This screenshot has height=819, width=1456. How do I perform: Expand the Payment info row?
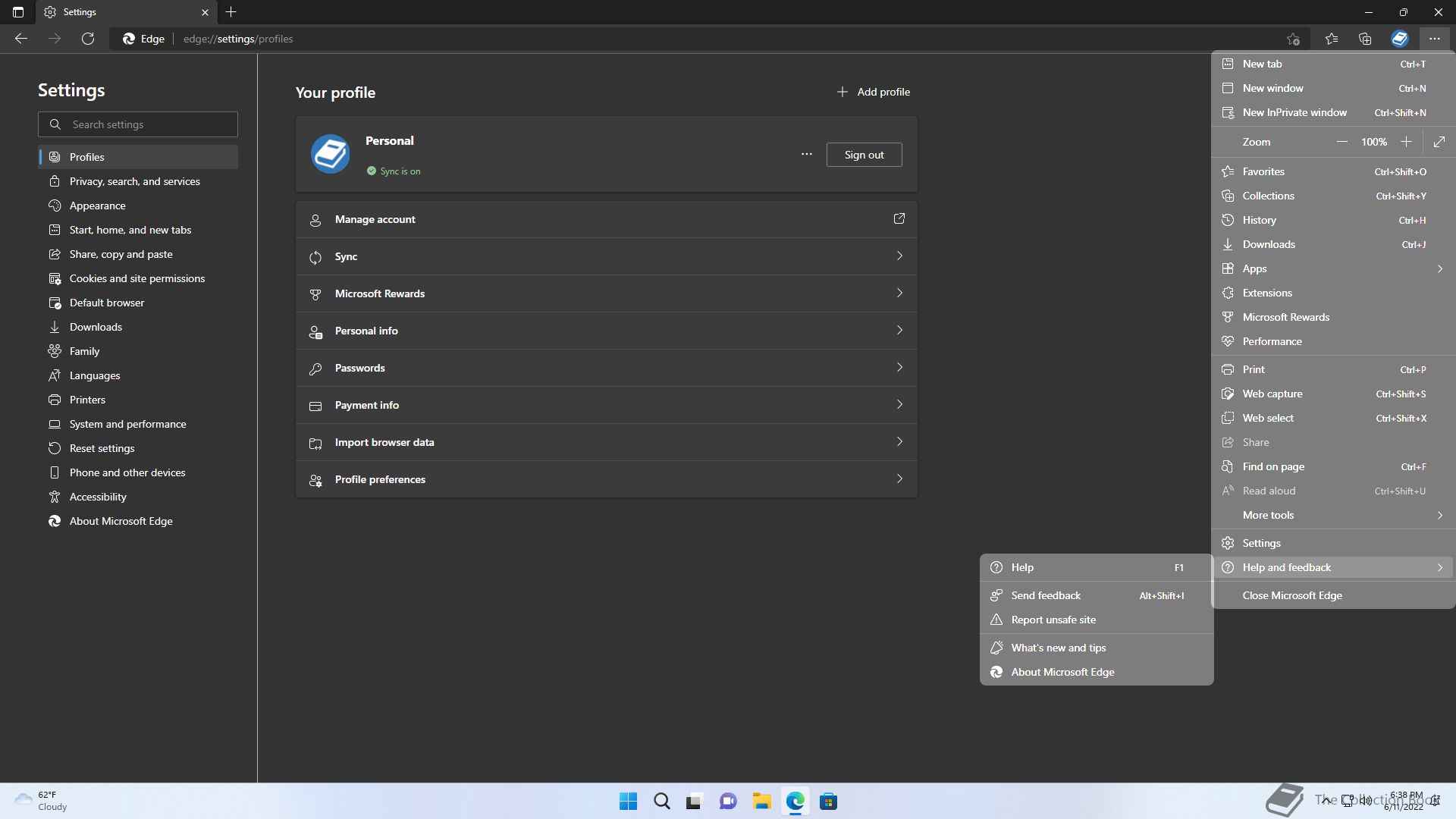[607, 405]
